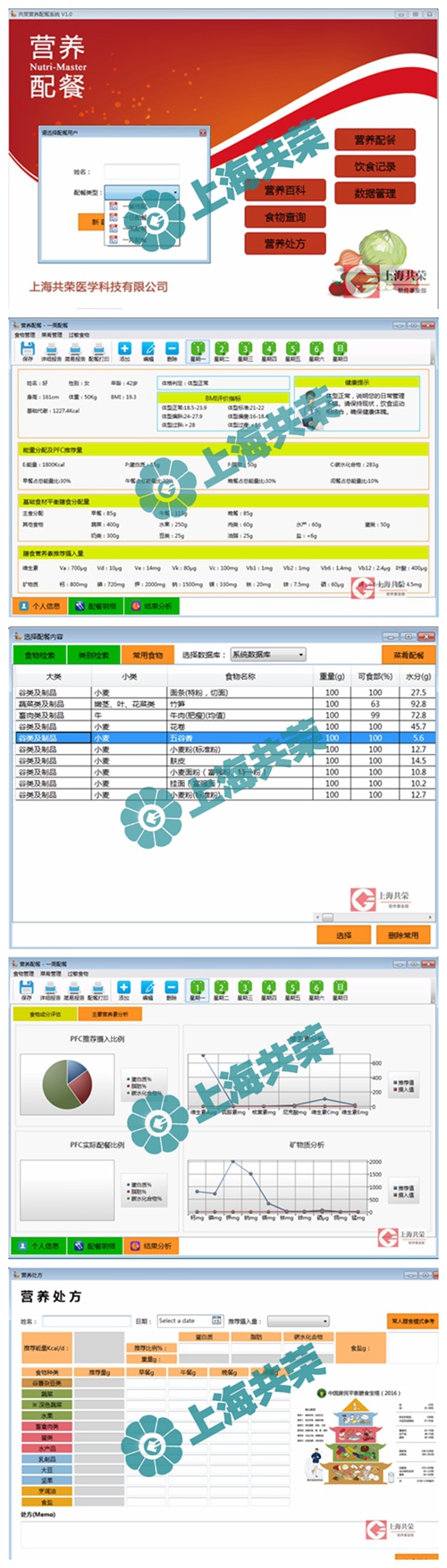Click the 配餐打印 printer icon above the 健康提示 panel
The height and width of the screenshot is (1568, 447).
pos(99,349)
